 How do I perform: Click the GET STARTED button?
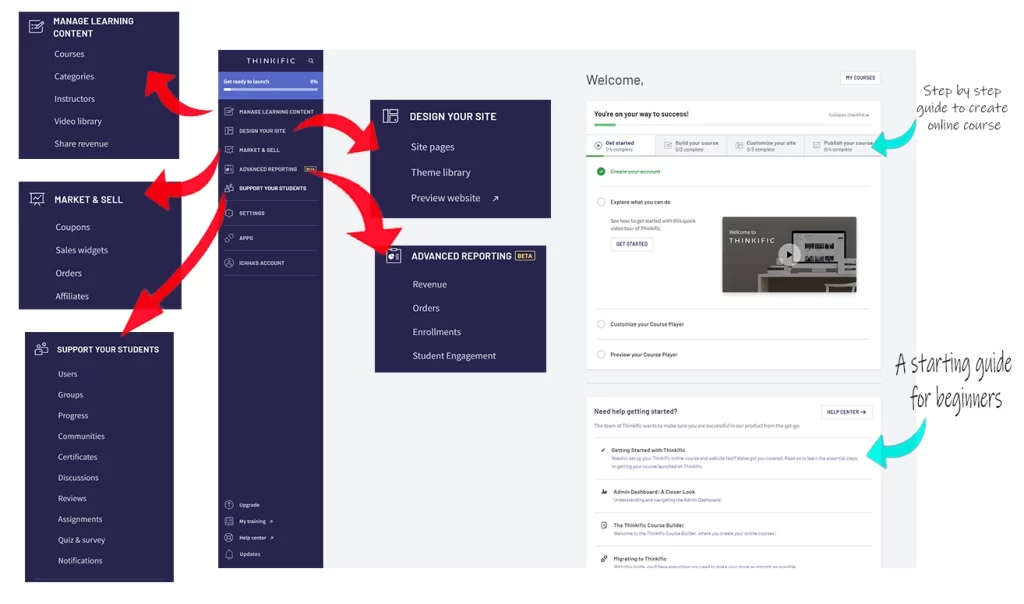point(632,244)
